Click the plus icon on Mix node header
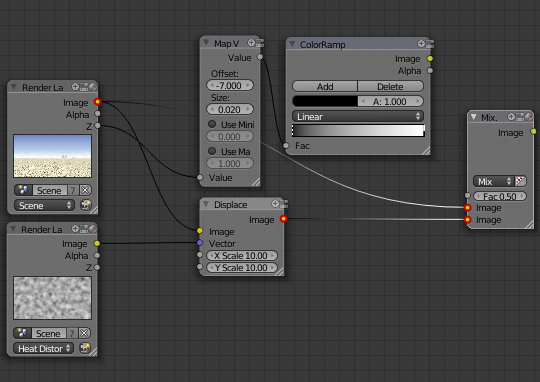540x382 pixels. tap(511, 117)
